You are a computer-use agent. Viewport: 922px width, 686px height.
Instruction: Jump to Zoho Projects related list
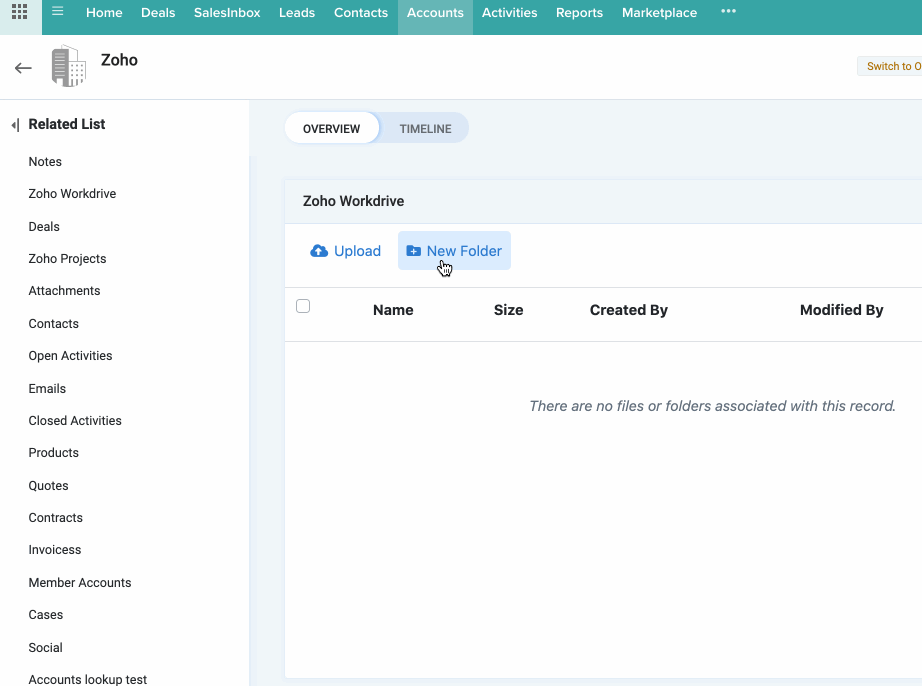(68, 259)
